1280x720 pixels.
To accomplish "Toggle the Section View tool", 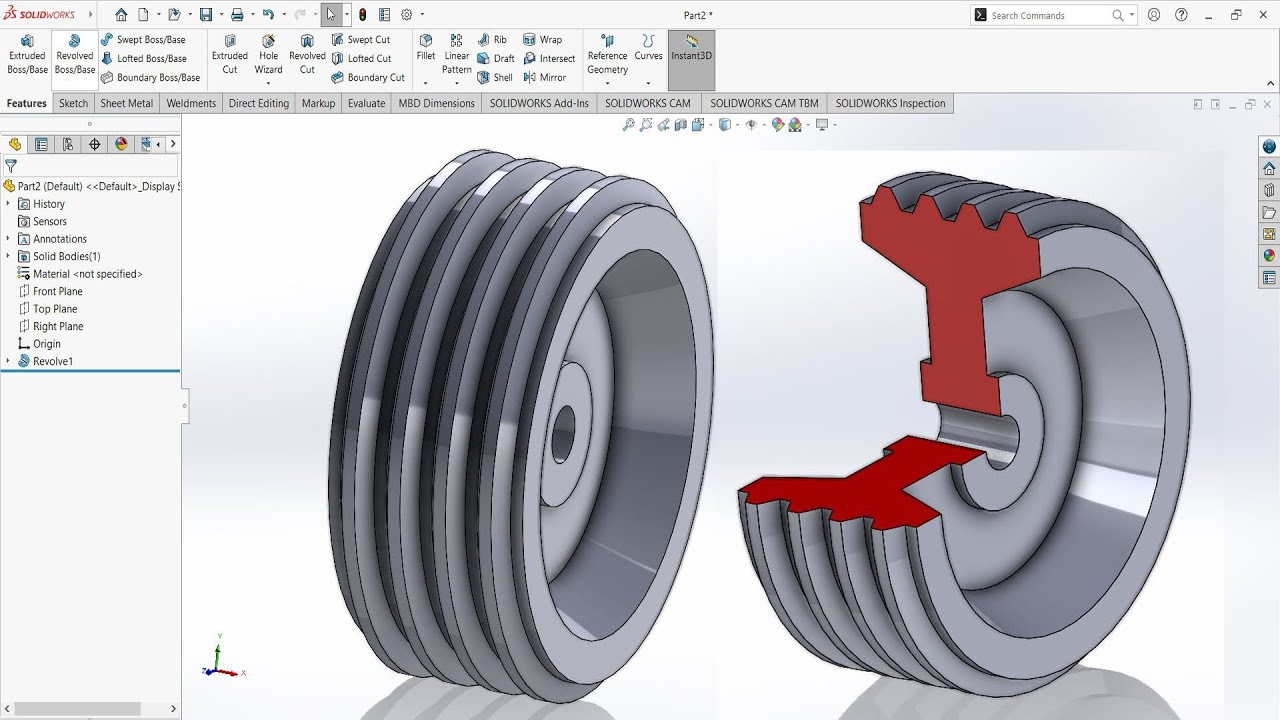I will tap(681, 125).
